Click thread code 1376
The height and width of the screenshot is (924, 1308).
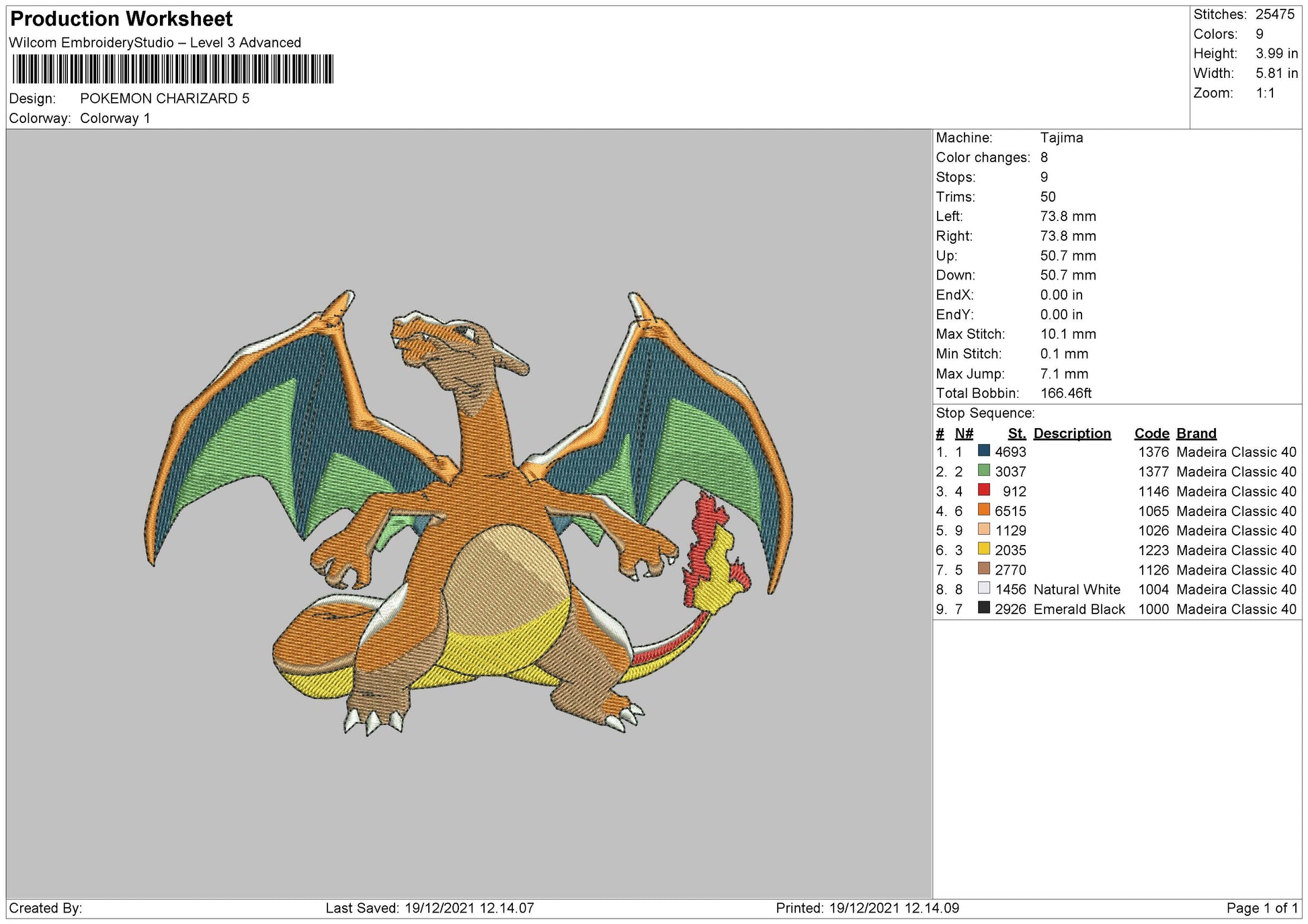coord(1153,452)
